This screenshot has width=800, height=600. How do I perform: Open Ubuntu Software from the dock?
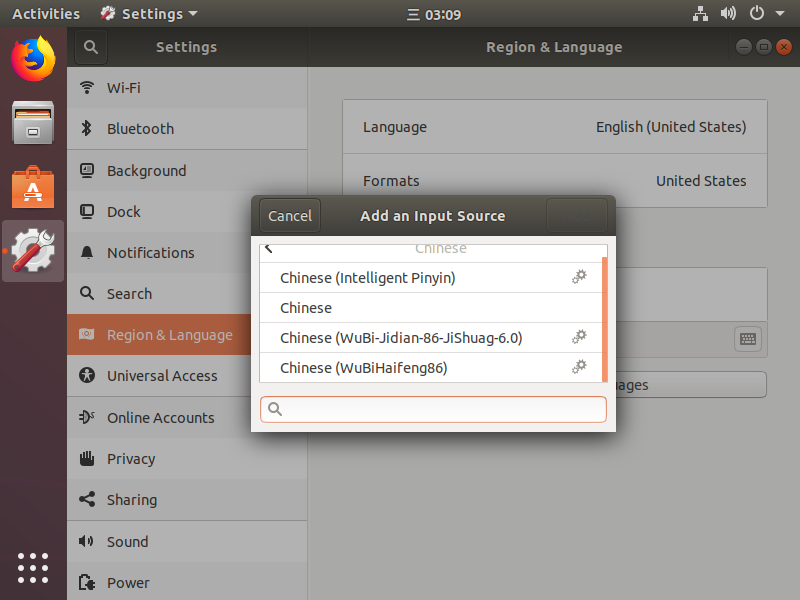tap(33, 187)
